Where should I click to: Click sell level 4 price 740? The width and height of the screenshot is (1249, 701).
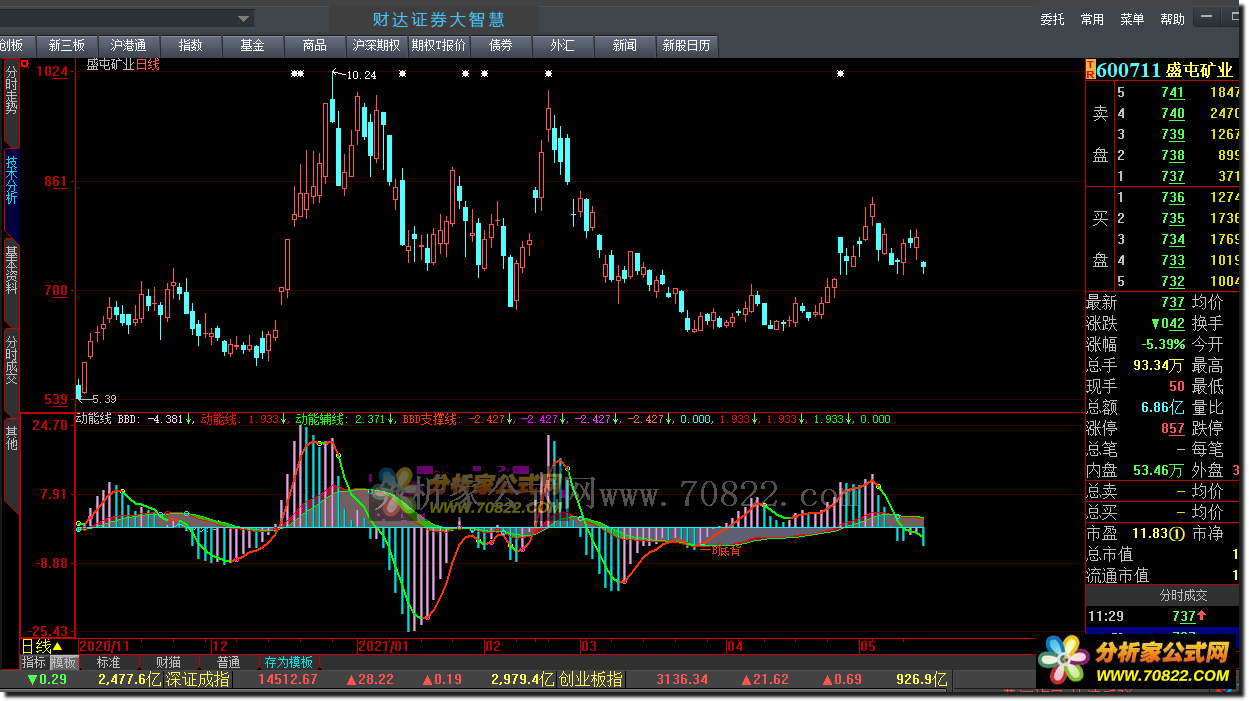coord(1173,113)
